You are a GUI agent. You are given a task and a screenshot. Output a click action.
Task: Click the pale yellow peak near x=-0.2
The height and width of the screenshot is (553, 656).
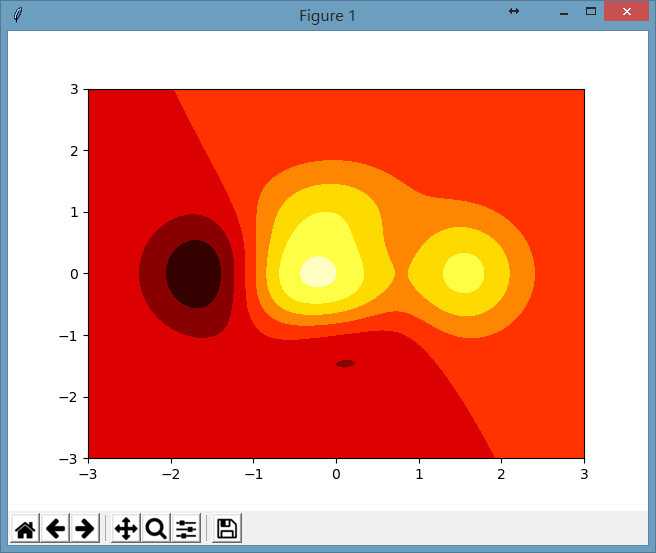318,272
